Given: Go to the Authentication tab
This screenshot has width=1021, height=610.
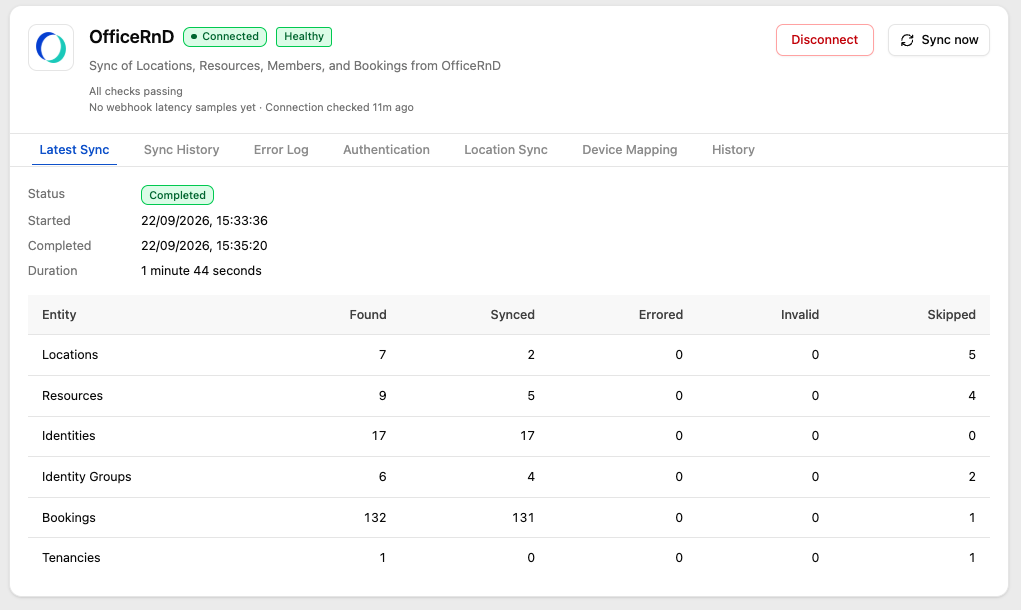Looking at the screenshot, I should (386, 150).
